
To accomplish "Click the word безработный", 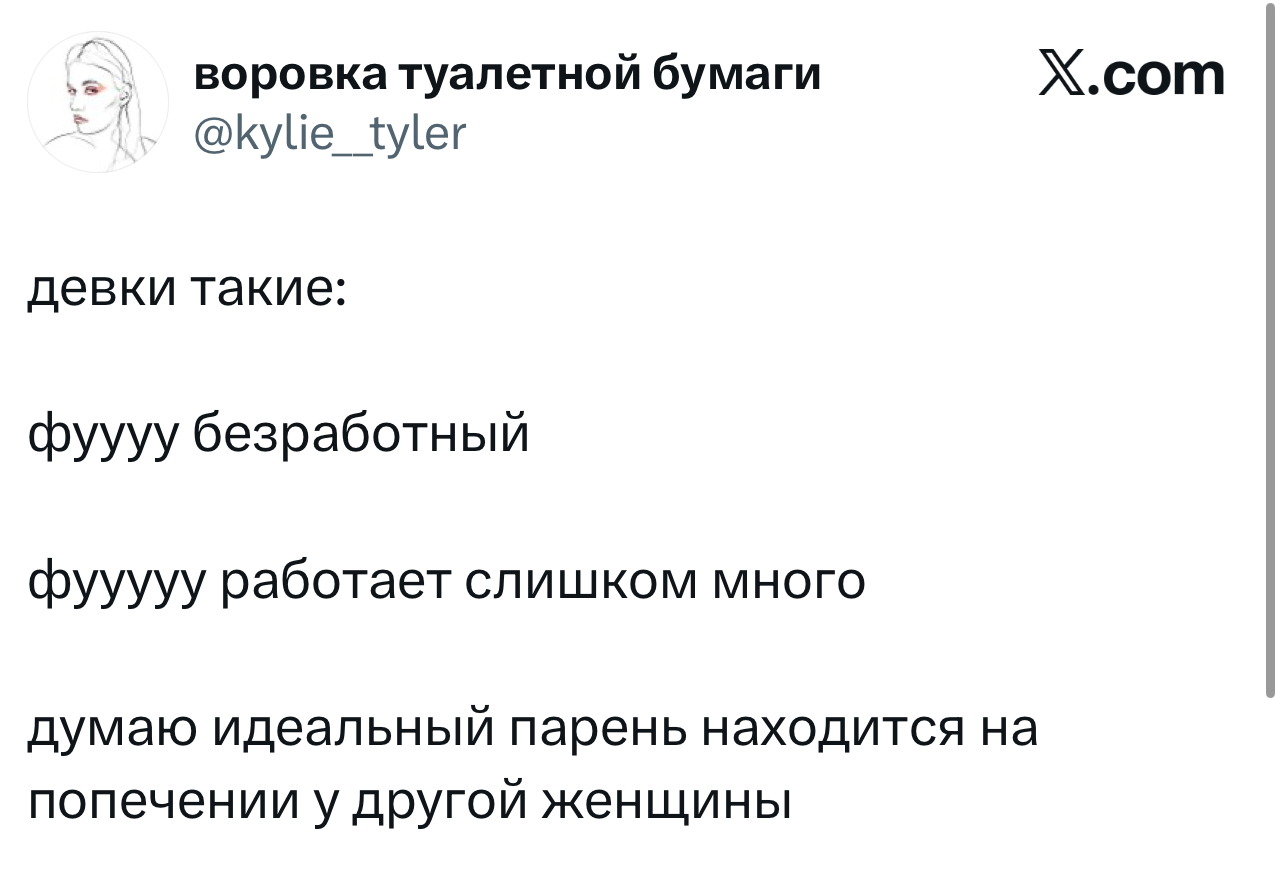I will [x=359, y=434].
